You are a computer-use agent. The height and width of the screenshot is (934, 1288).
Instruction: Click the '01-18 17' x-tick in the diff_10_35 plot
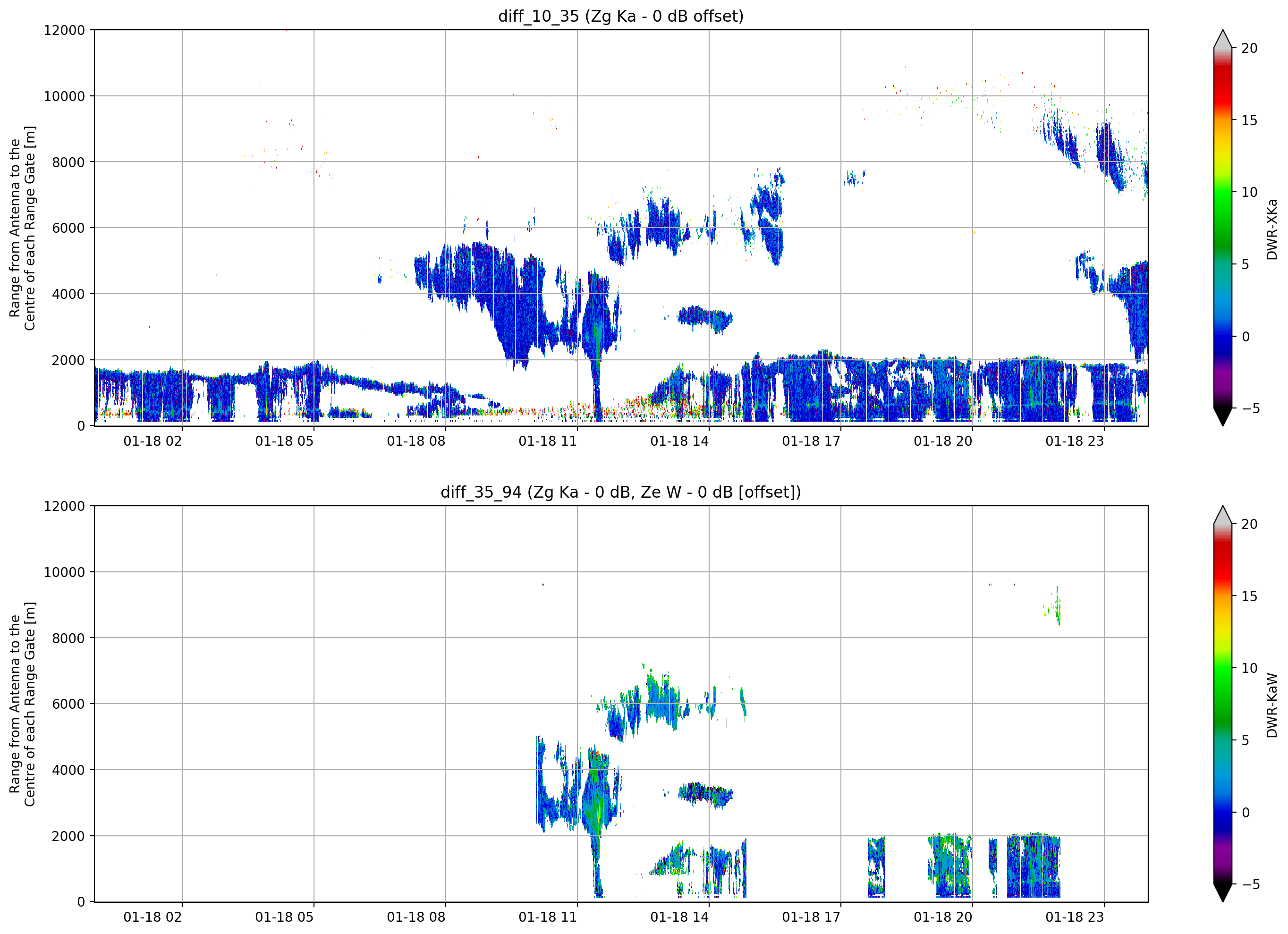(812, 442)
